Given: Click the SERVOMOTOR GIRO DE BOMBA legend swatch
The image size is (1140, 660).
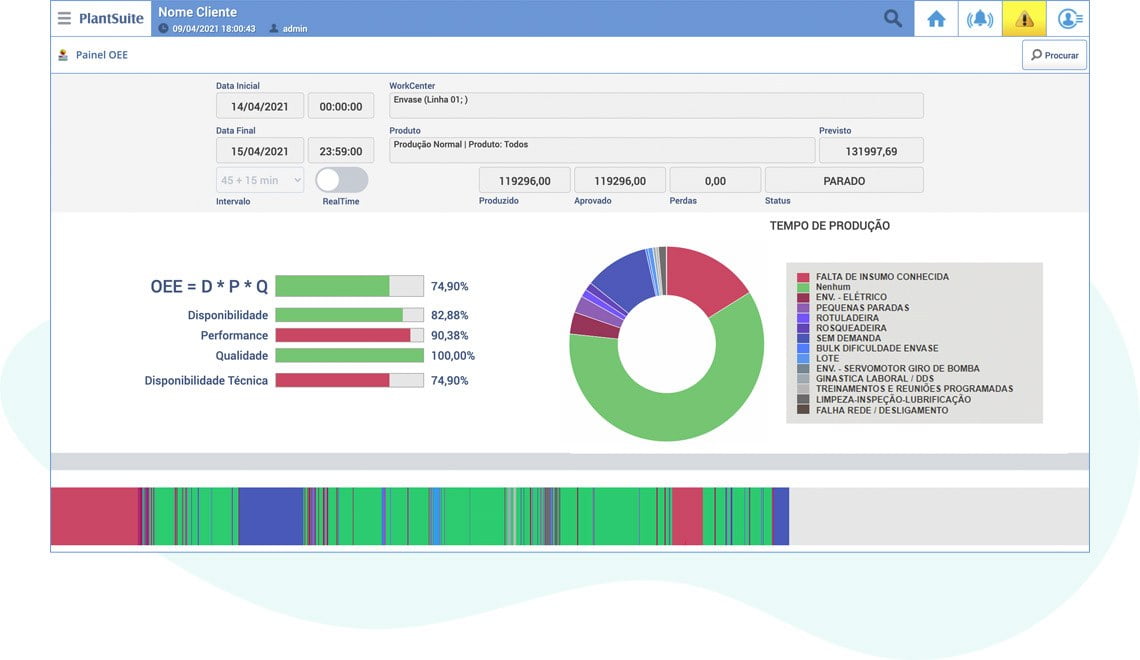Looking at the screenshot, I should (803, 369).
